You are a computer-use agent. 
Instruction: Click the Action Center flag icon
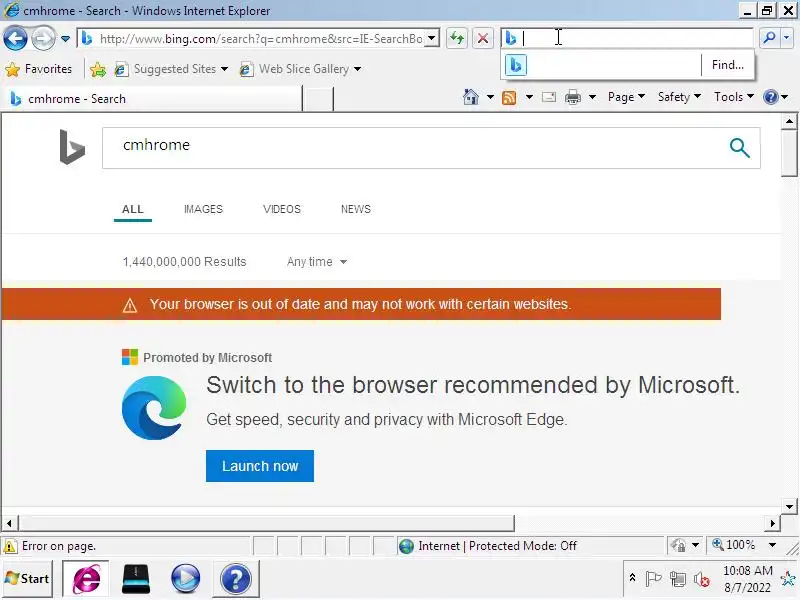point(653,579)
